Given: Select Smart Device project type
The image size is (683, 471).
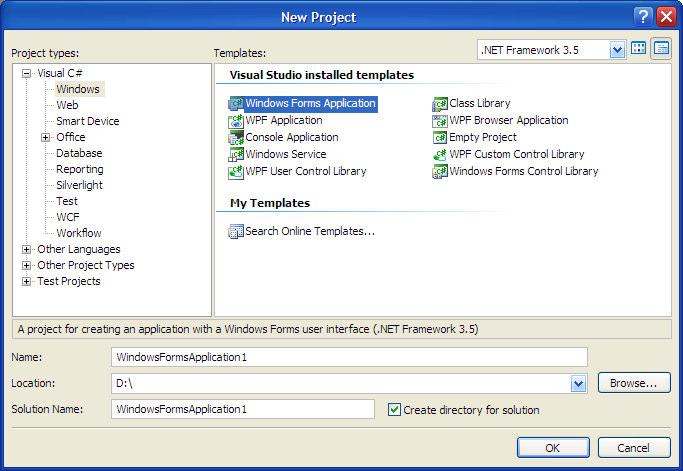Looking at the screenshot, I should (88, 121).
